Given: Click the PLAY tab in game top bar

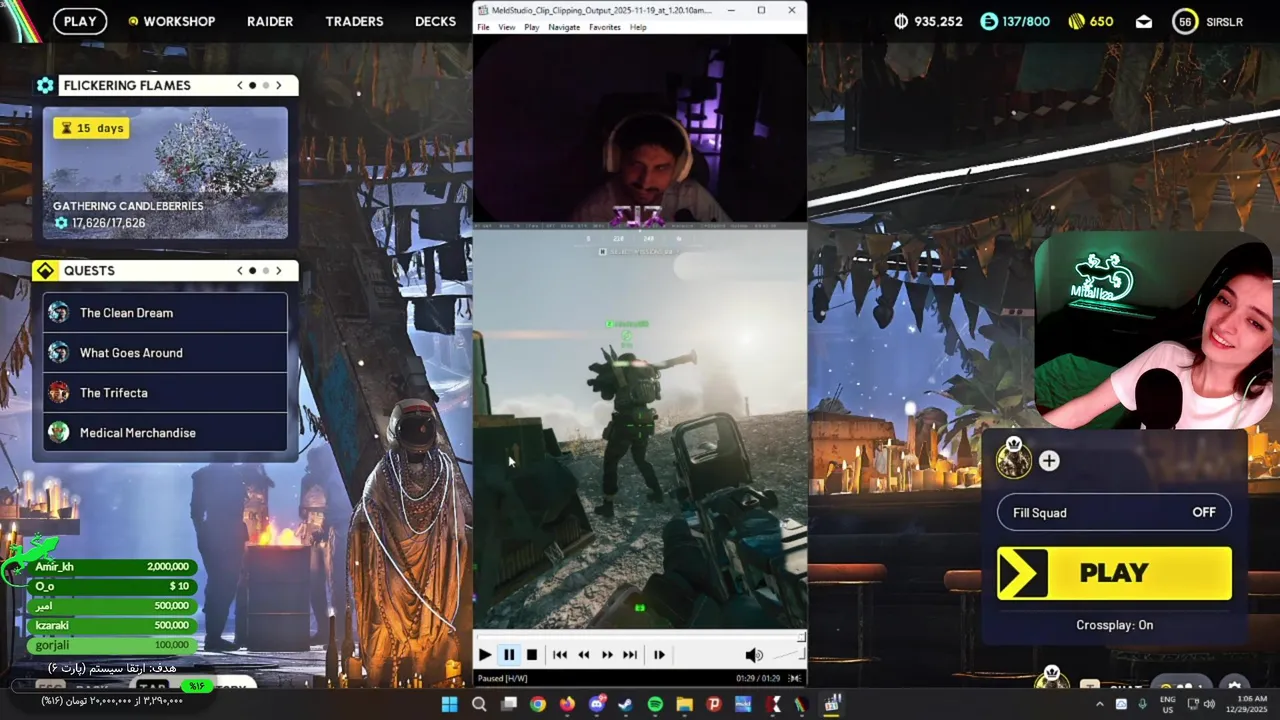Looking at the screenshot, I should [80, 21].
